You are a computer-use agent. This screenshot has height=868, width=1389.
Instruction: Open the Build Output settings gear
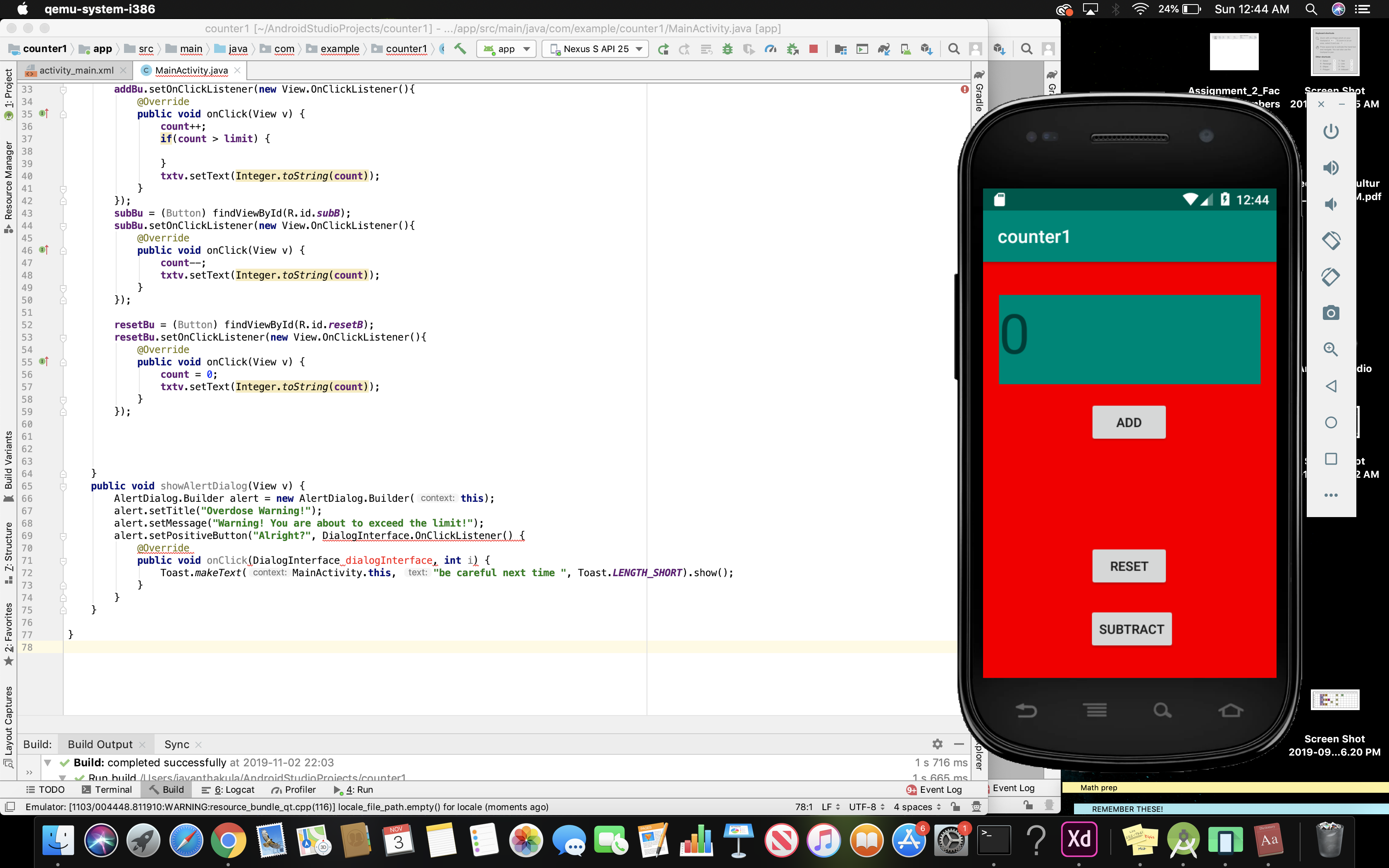coord(937,744)
